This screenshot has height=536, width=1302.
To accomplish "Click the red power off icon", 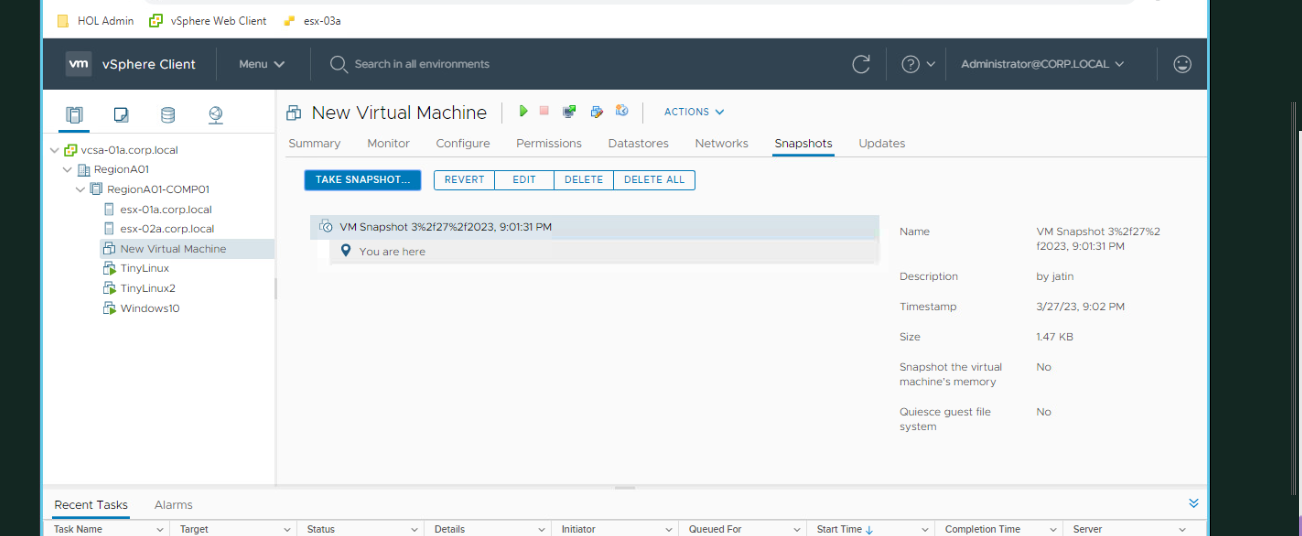I will tap(544, 111).
